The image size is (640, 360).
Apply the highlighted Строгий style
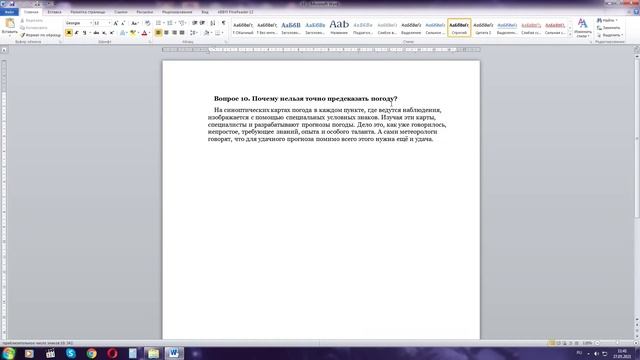tap(459, 28)
